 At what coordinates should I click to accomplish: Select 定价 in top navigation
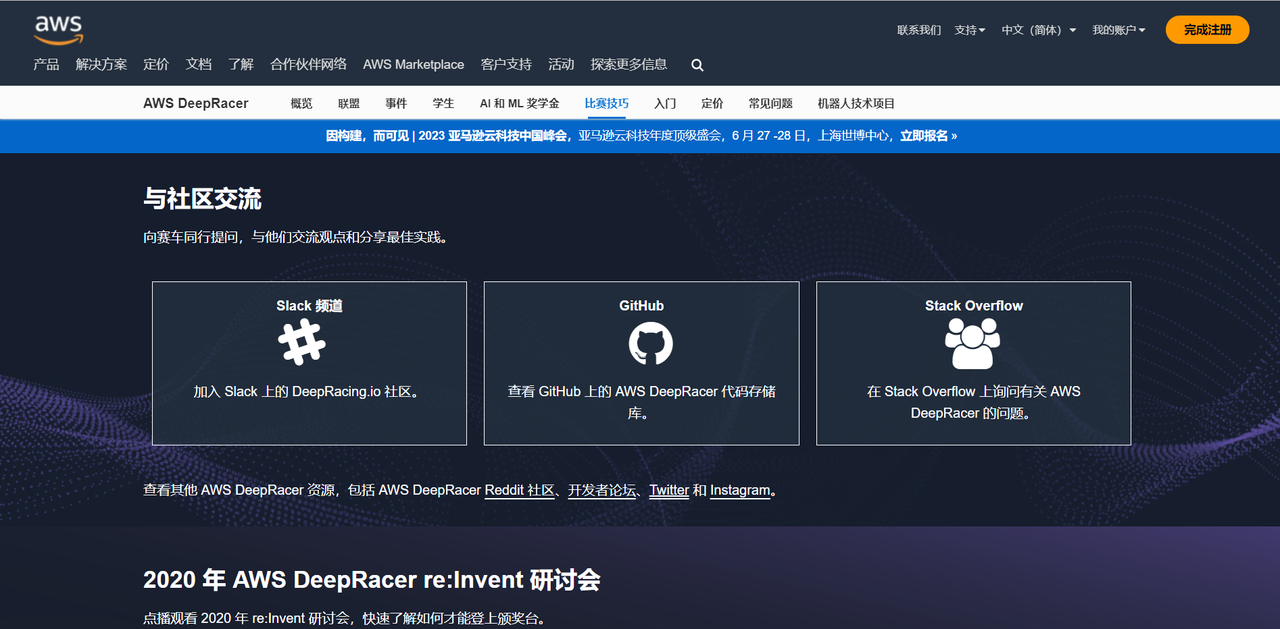coord(156,64)
